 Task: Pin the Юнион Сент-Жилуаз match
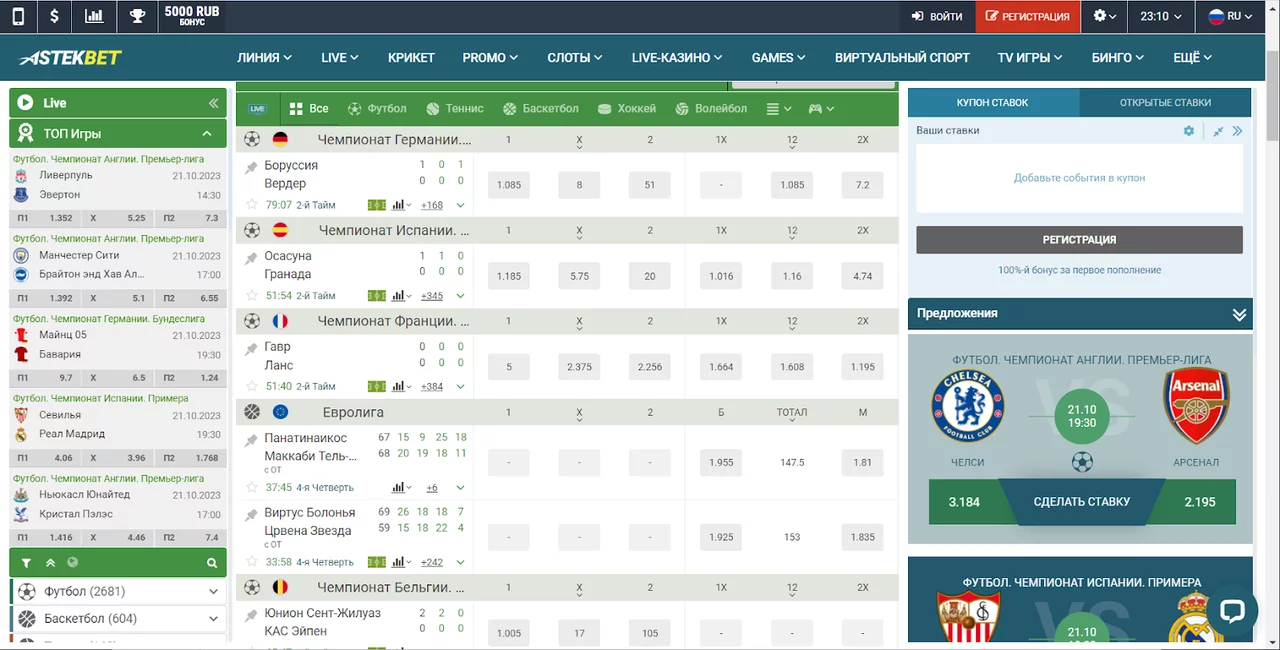pos(252,615)
